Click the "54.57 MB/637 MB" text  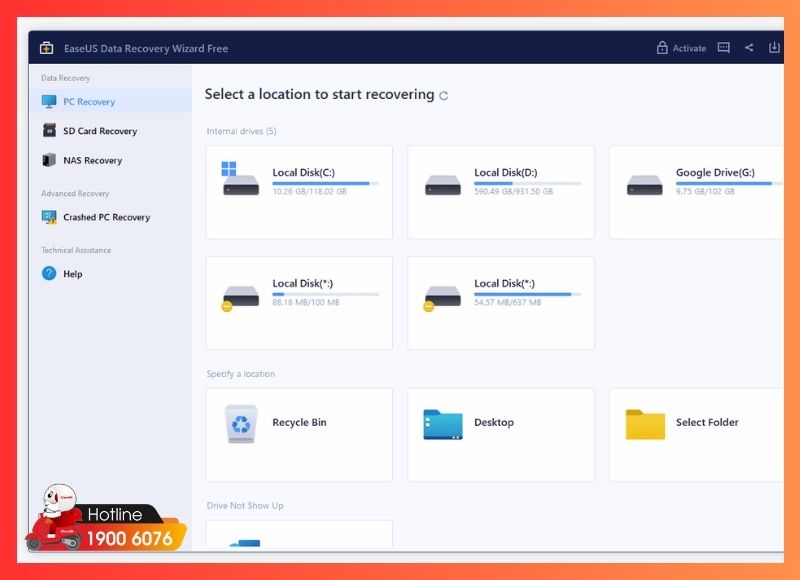508,302
